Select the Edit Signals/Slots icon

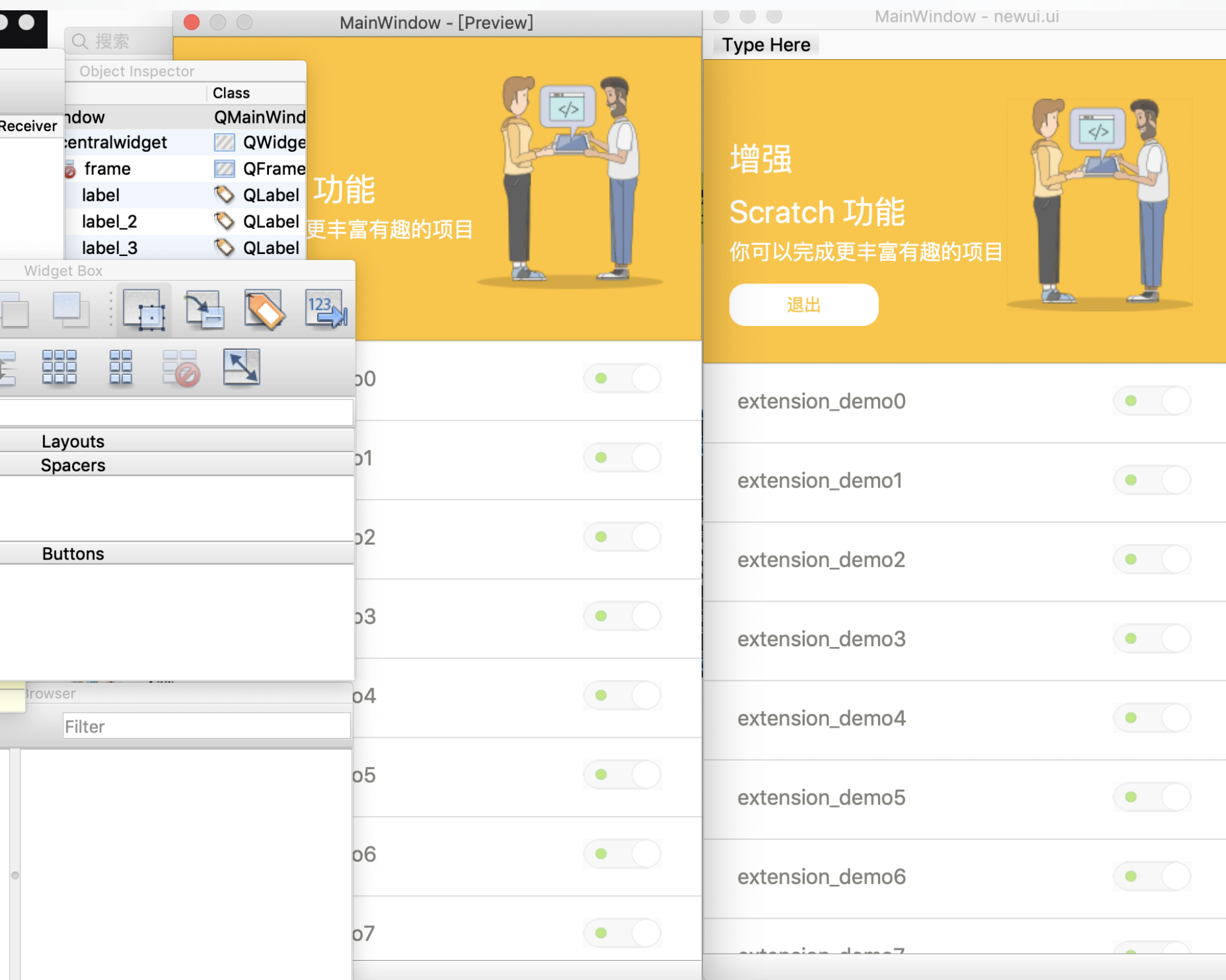pos(205,310)
